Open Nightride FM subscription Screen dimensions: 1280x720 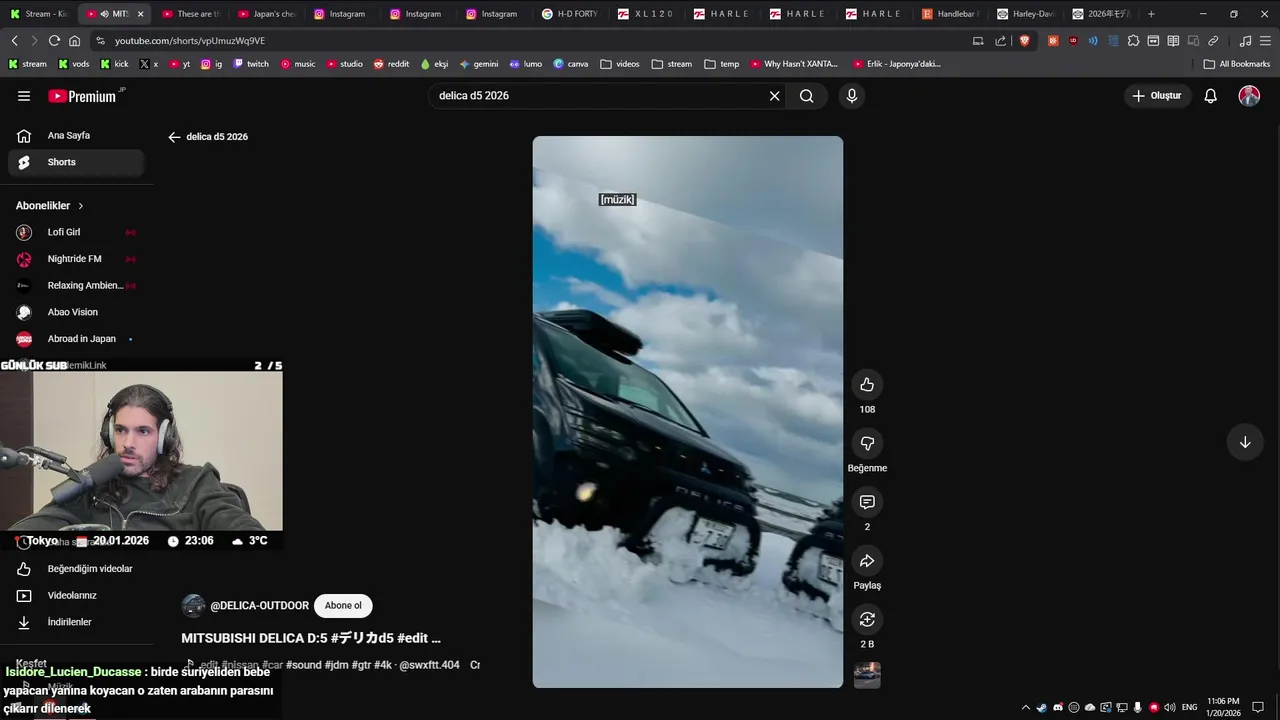coord(75,259)
